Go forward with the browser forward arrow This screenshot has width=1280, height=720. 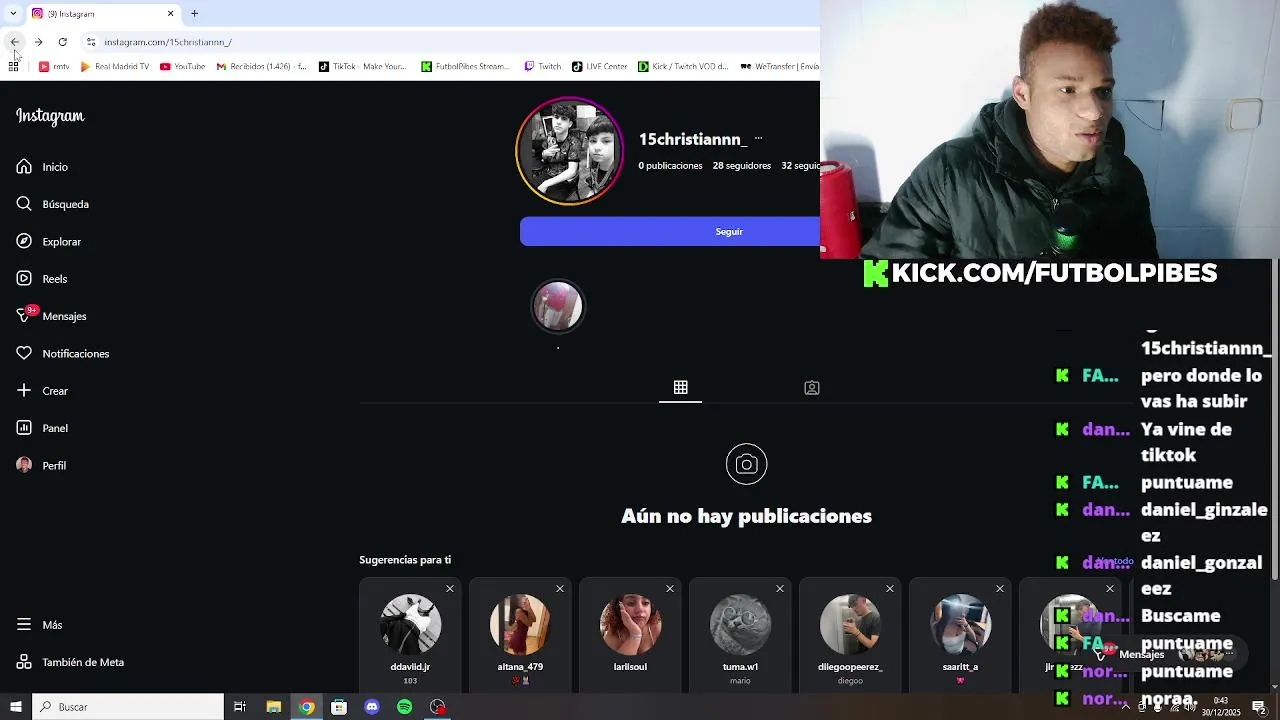coord(38,42)
